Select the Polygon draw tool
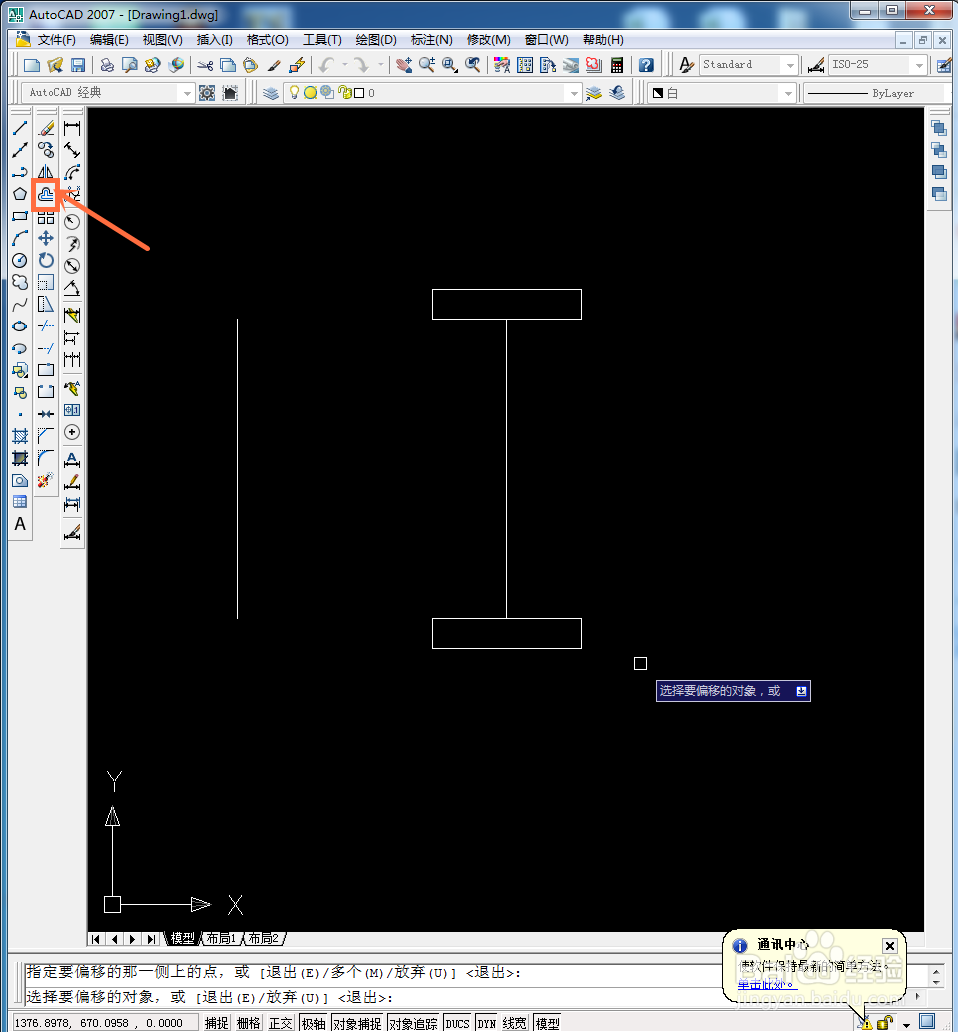The height and width of the screenshot is (1032, 958). [20, 194]
